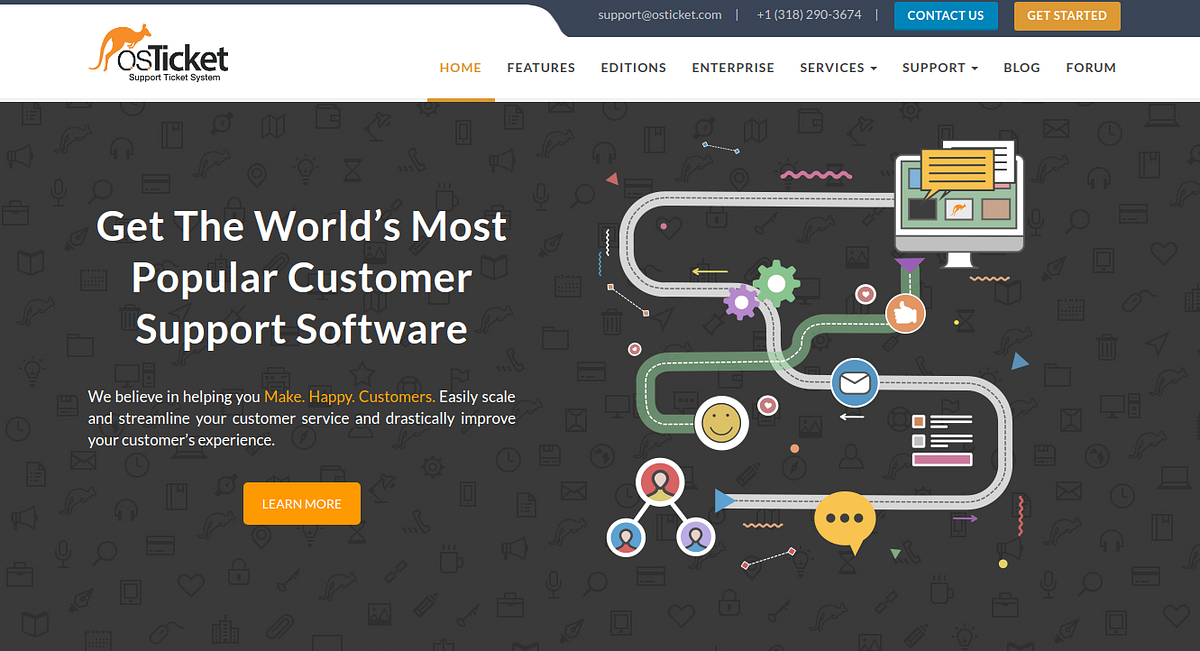This screenshot has width=1200, height=651.
Task: Click the +1 (318) 290-3674 phone number
Action: click(809, 15)
